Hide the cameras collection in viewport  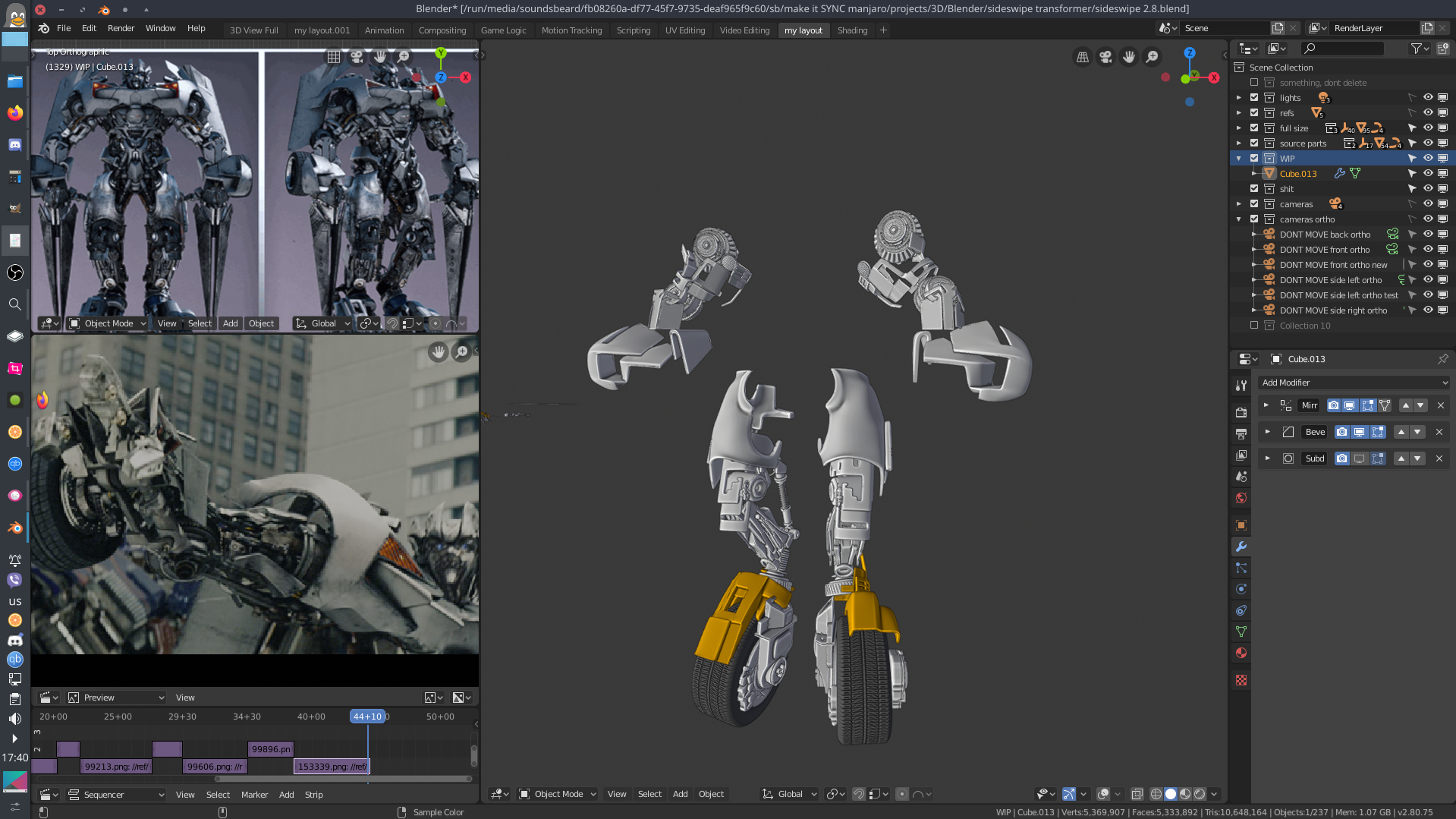point(1428,204)
